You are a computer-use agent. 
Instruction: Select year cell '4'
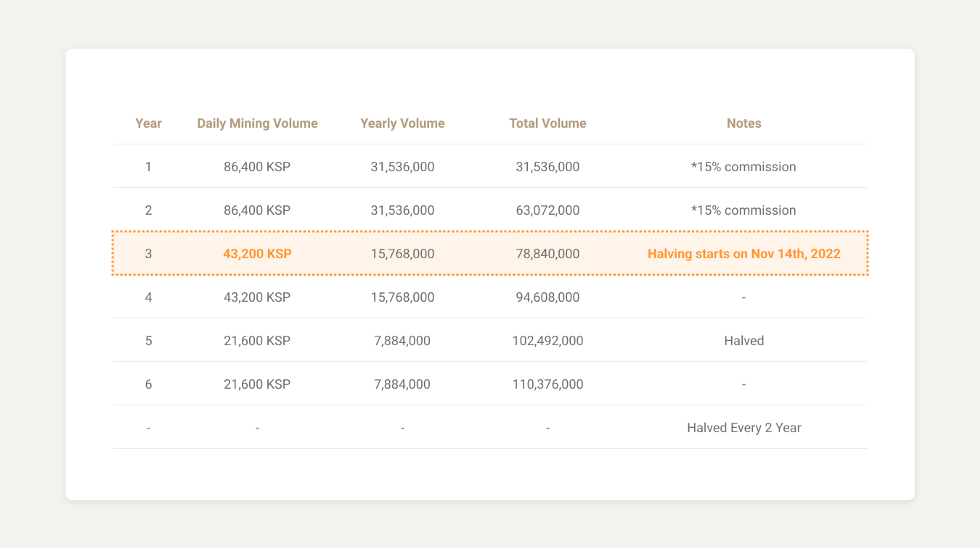pyautogui.click(x=148, y=297)
